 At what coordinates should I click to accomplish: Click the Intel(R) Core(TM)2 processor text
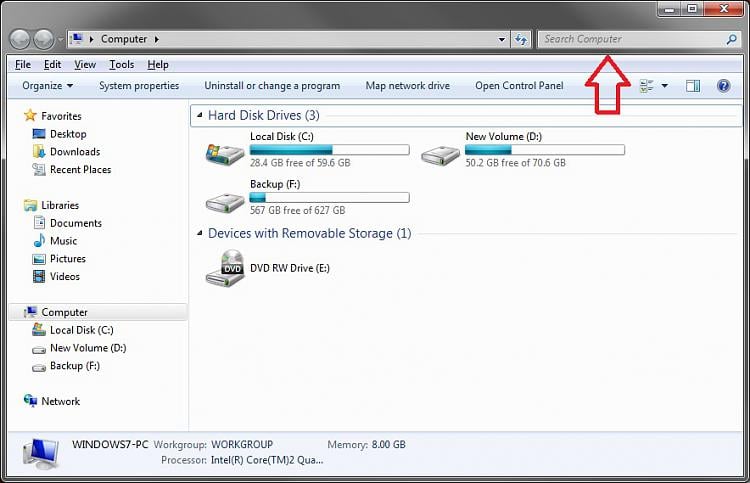267,460
